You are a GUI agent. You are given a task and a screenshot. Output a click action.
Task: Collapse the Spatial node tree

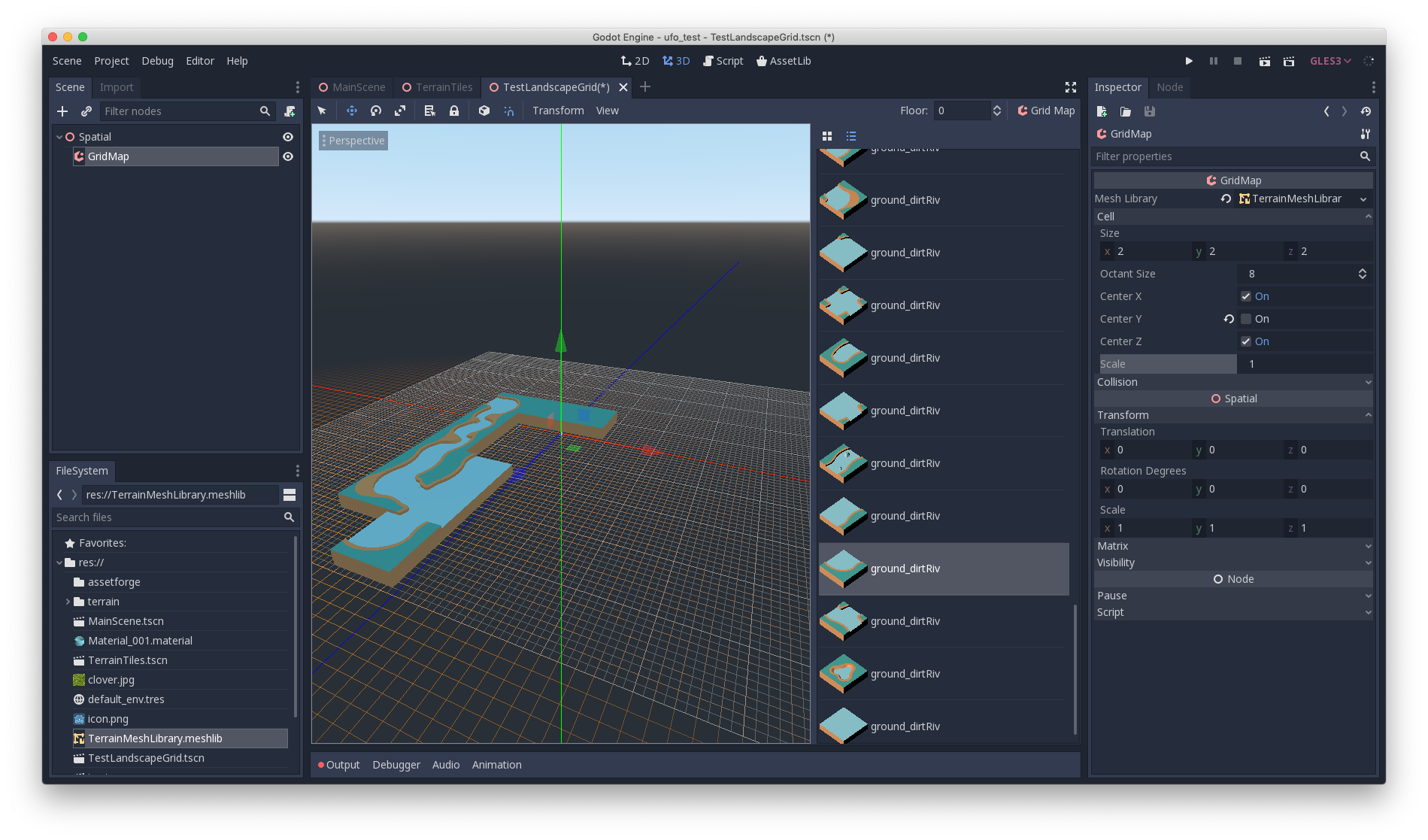59,137
